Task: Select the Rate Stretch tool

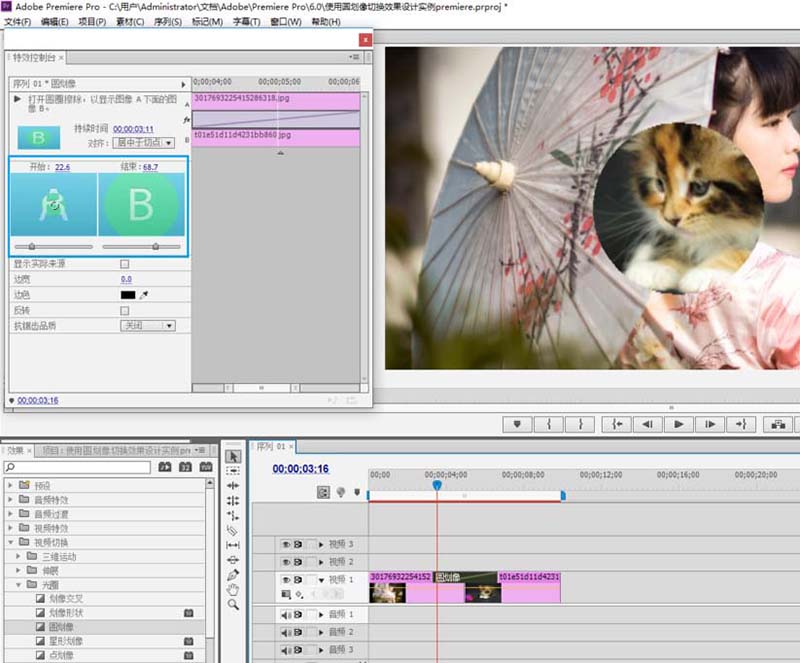Action: [233, 515]
